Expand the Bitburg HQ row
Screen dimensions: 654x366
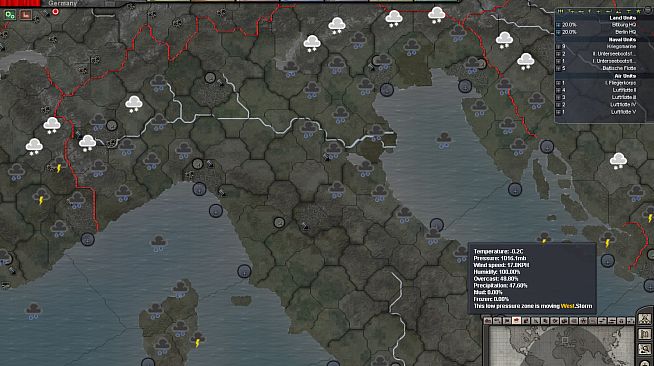(x=558, y=25)
